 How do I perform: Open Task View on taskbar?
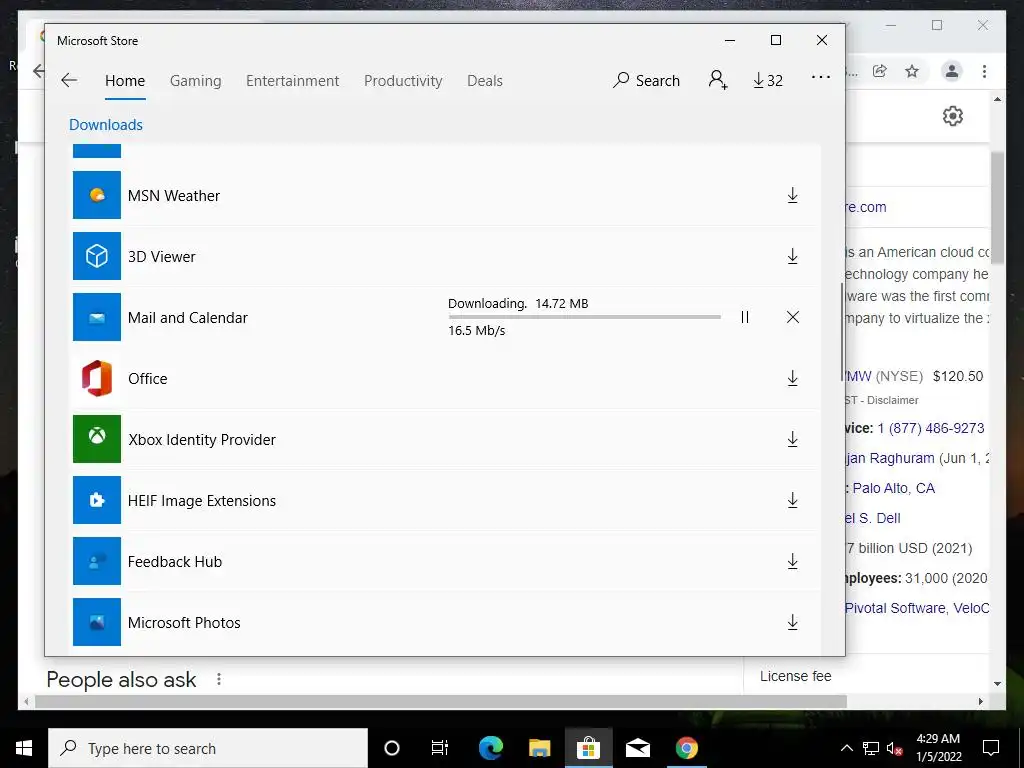440,748
